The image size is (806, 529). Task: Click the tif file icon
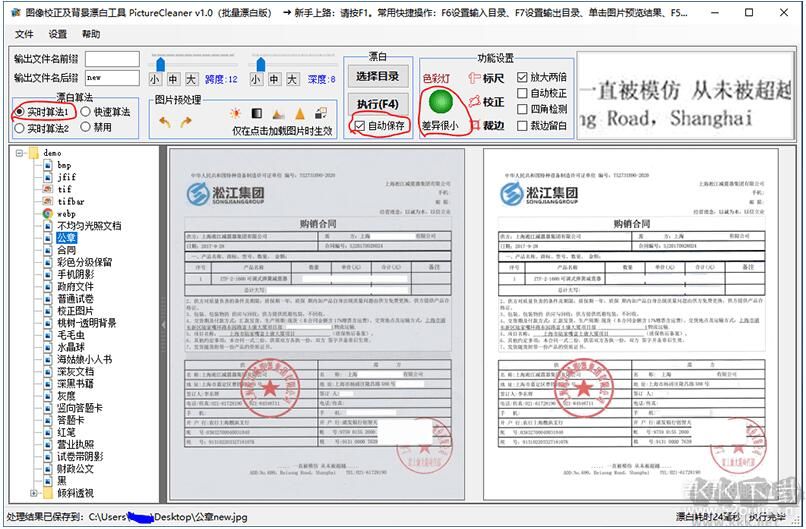[47, 189]
